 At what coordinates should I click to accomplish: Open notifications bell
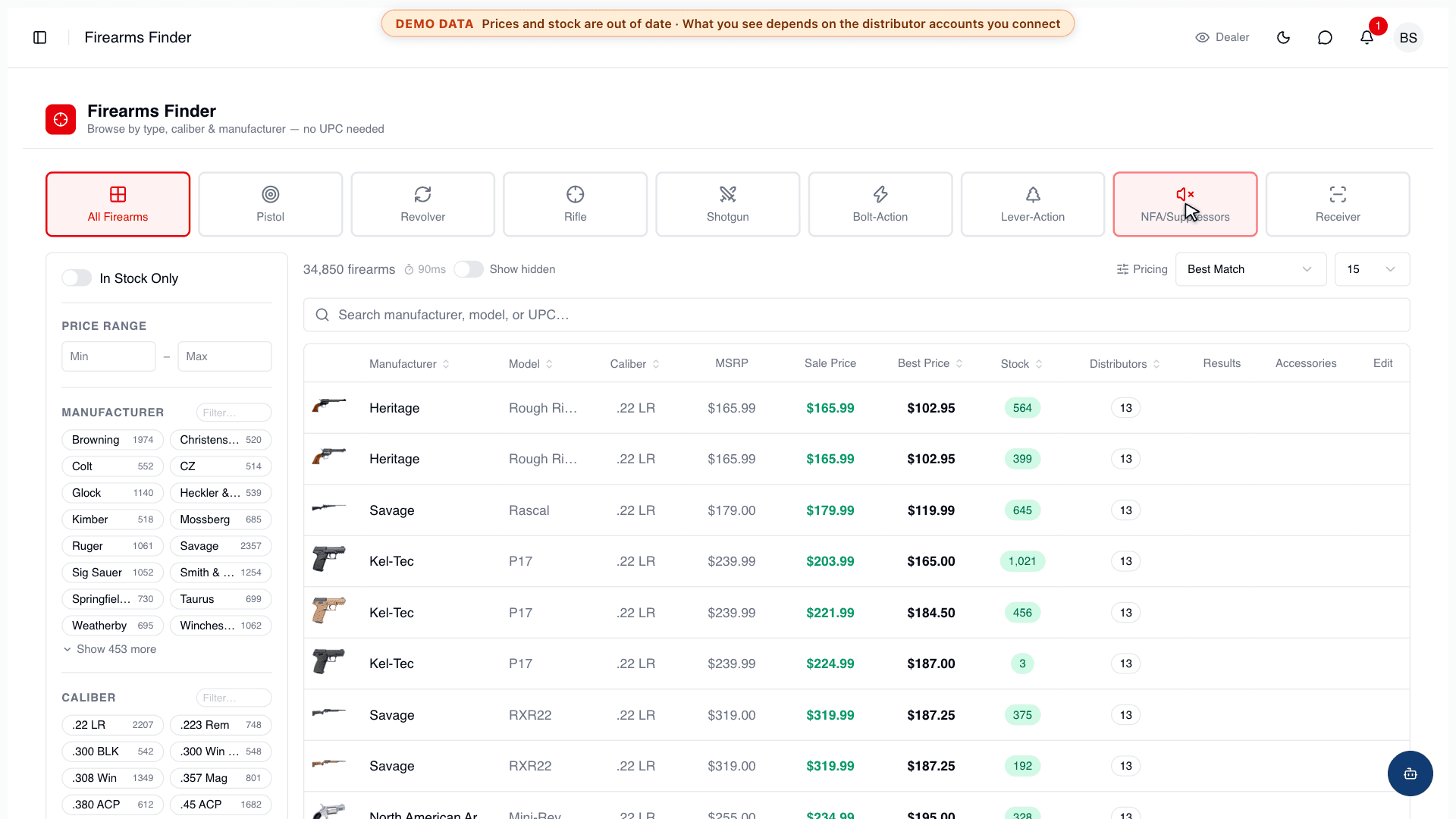[1367, 37]
